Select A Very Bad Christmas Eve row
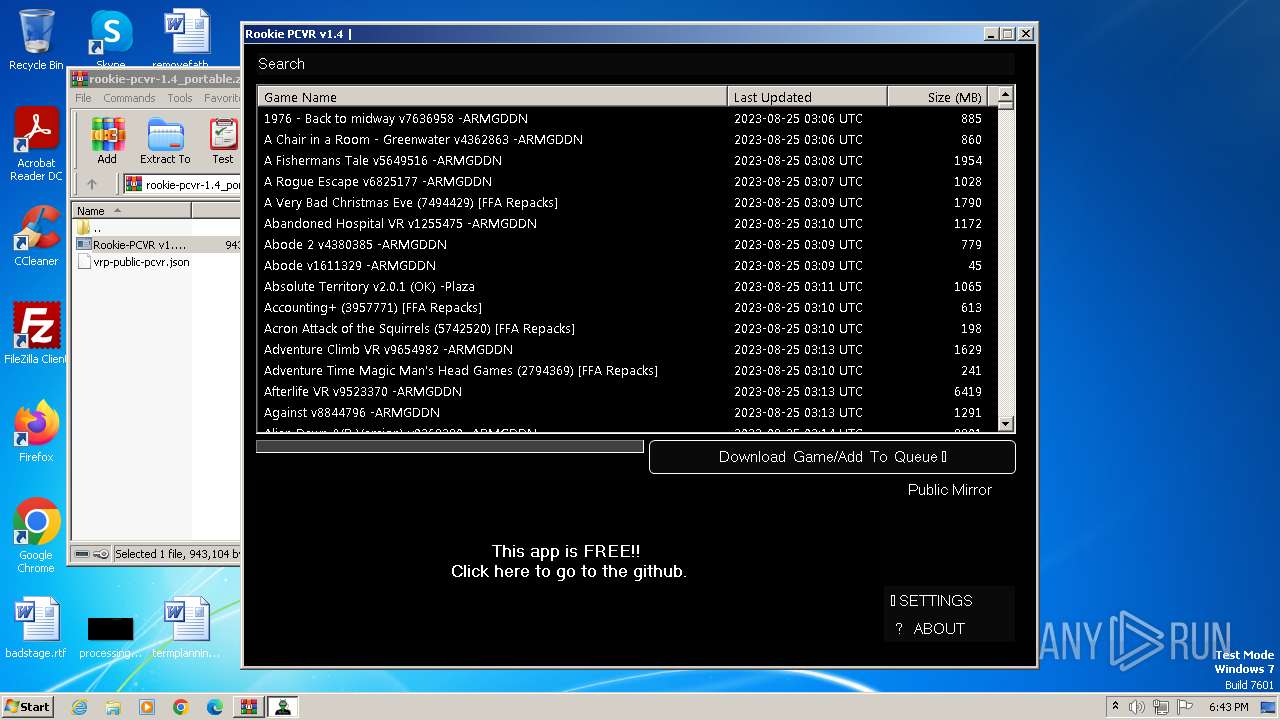The image size is (1280, 720). tap(627, 202)
